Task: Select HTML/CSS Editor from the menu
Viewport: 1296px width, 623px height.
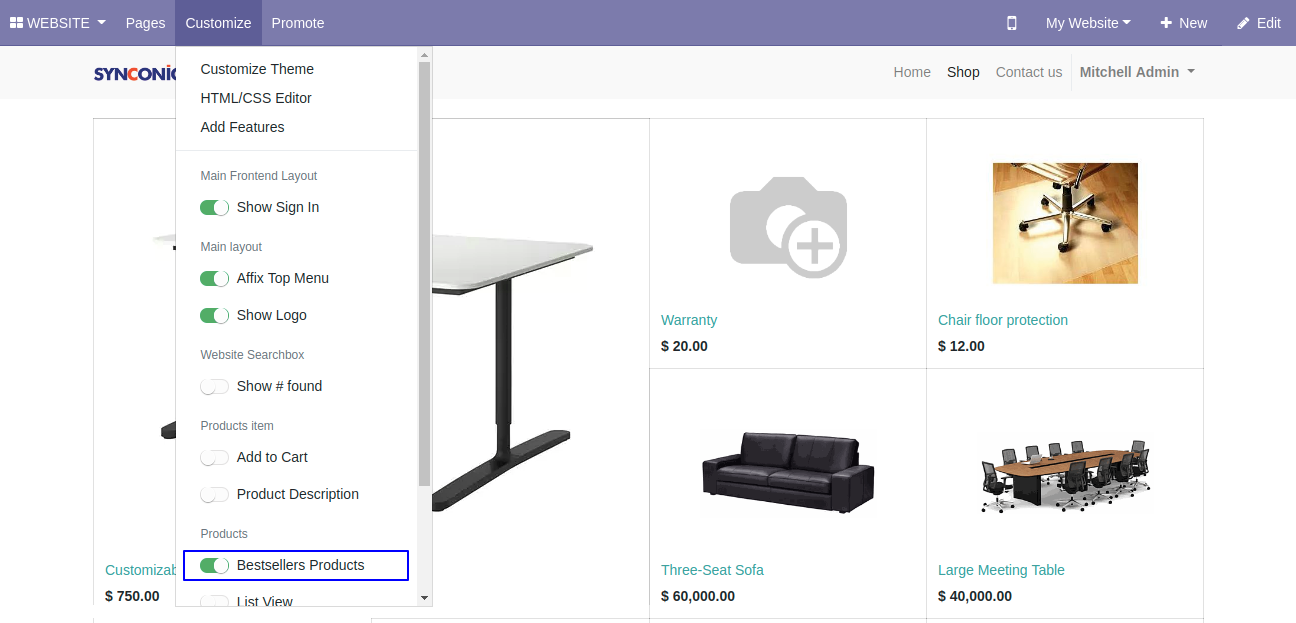Action: click(256, 98)
